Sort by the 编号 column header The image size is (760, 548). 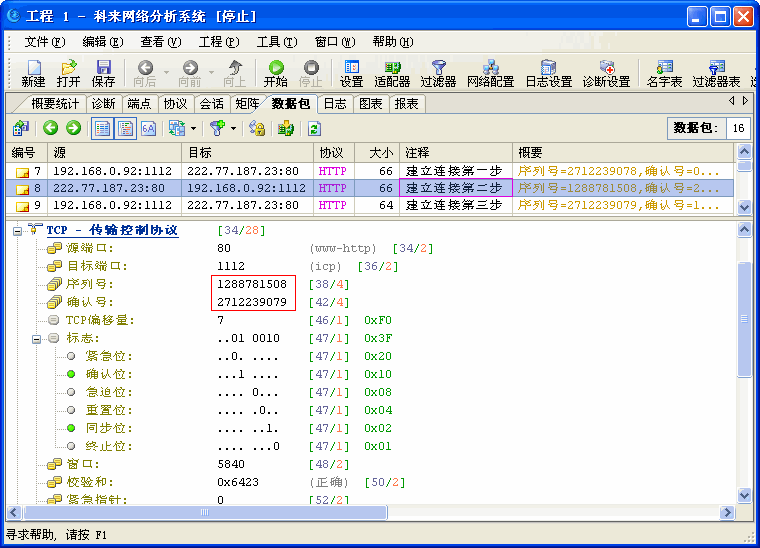tap(27, 153)
